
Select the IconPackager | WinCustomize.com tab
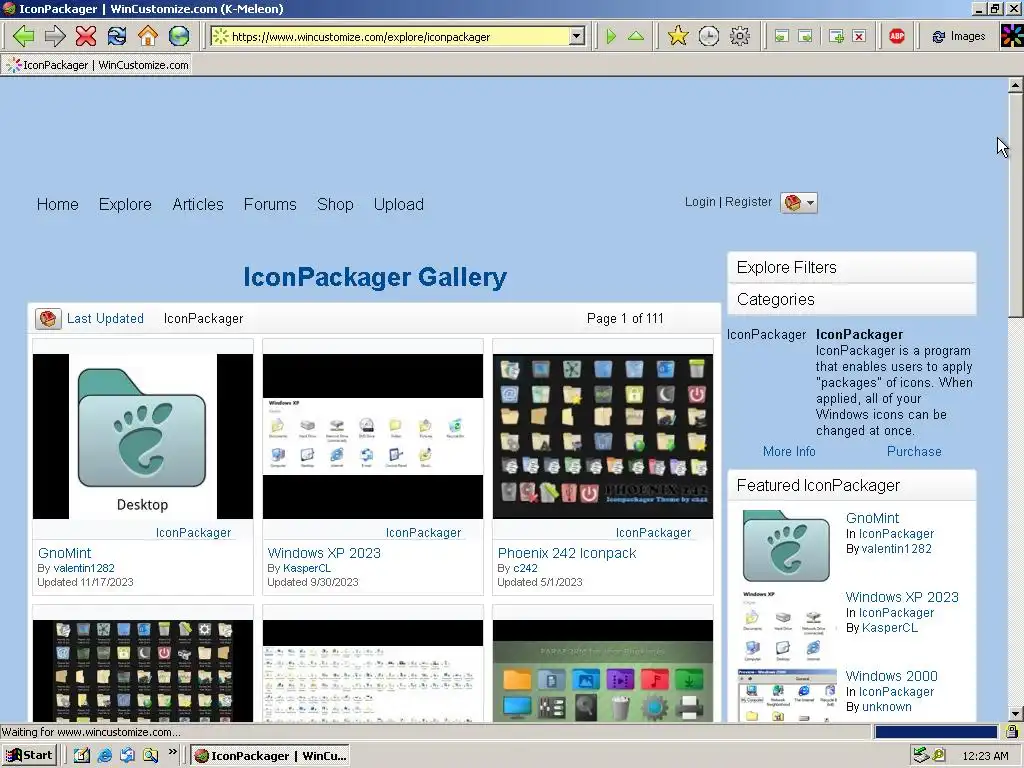[x=97, y=65]
